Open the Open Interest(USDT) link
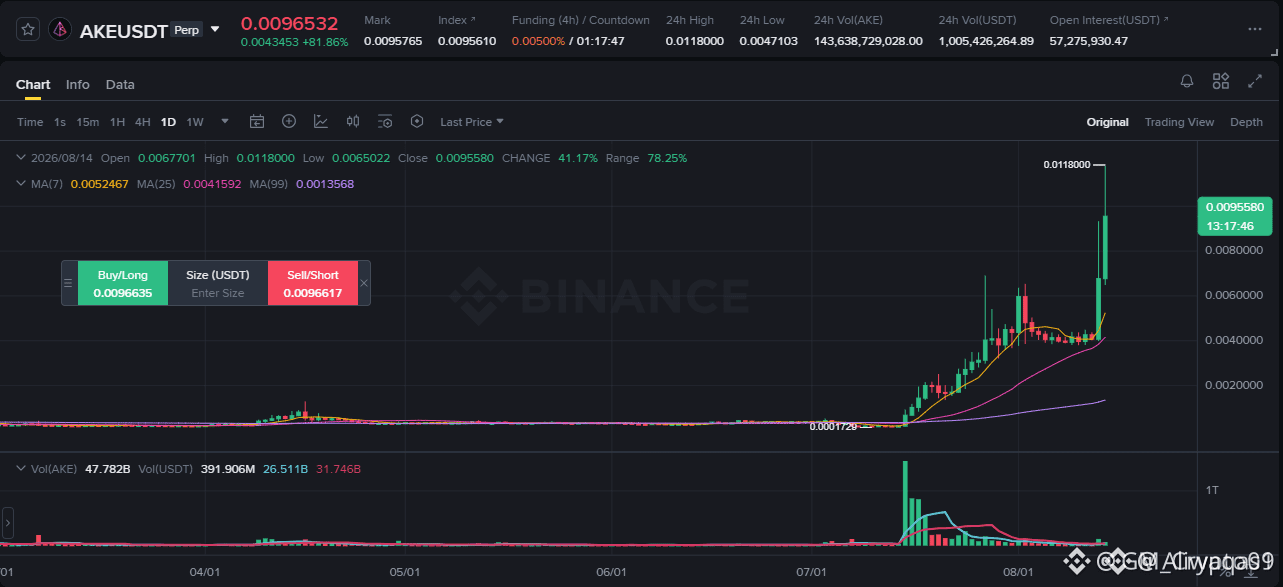Screen dimensions: 1283x587 (1109, 20)
